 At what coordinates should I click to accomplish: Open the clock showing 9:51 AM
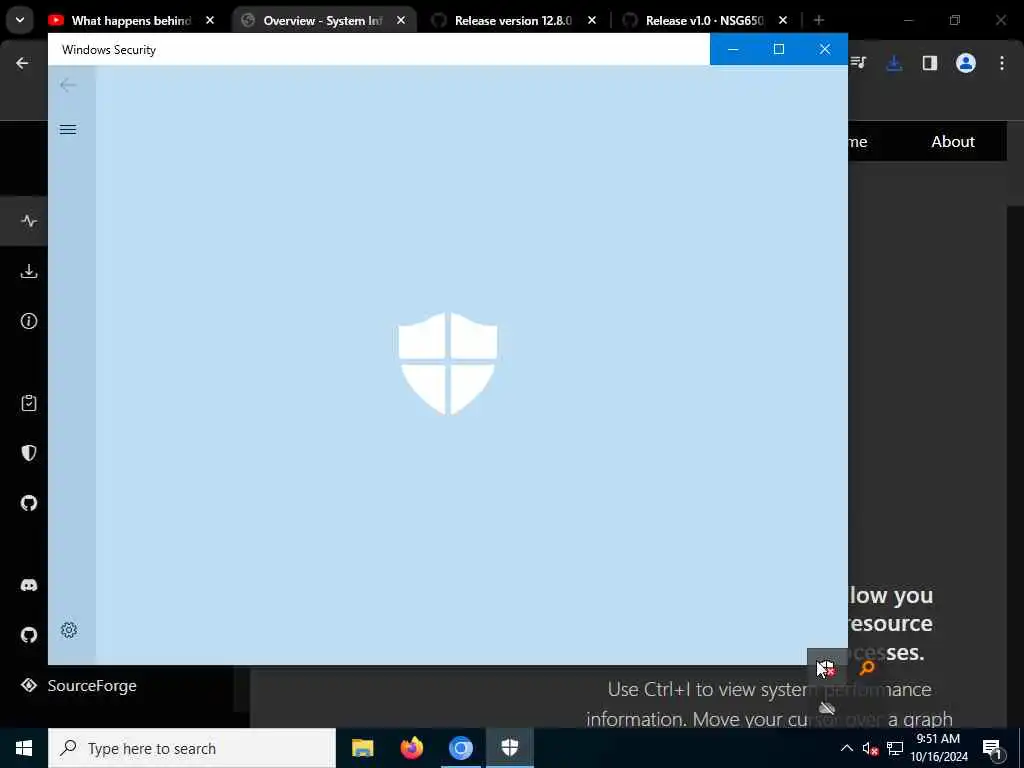[x=938, y=748]
